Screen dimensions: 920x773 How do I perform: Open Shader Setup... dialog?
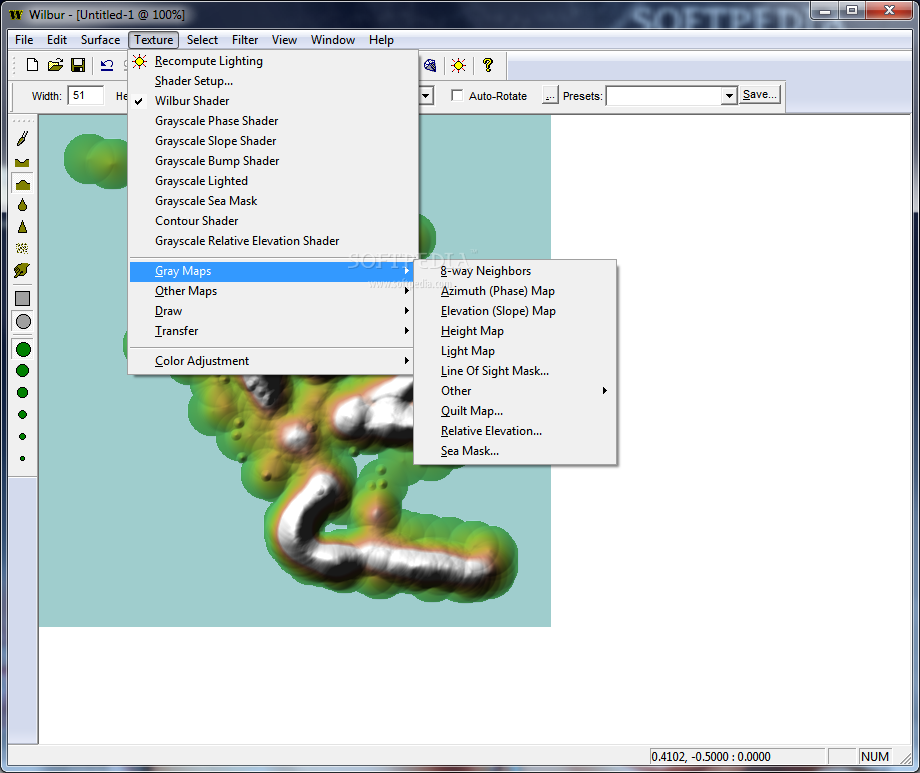[273, 81]
